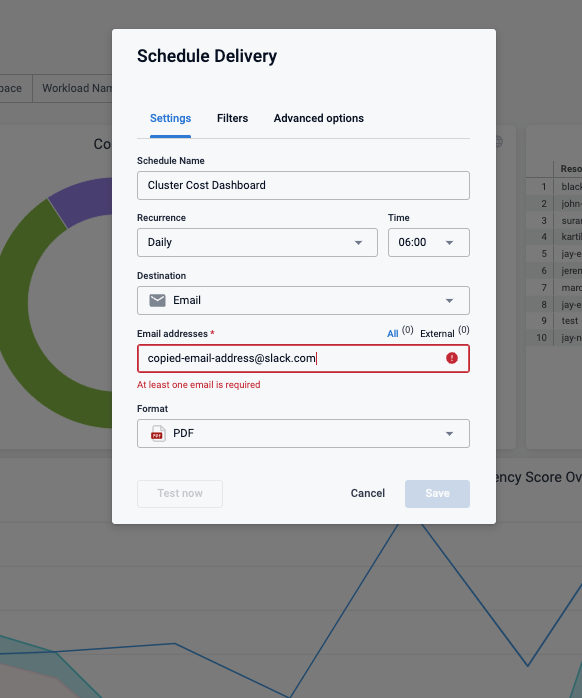Switch to the Settings tab
Image resolution: width=582 pixels, height=698 pixels.
coord(171,118)
